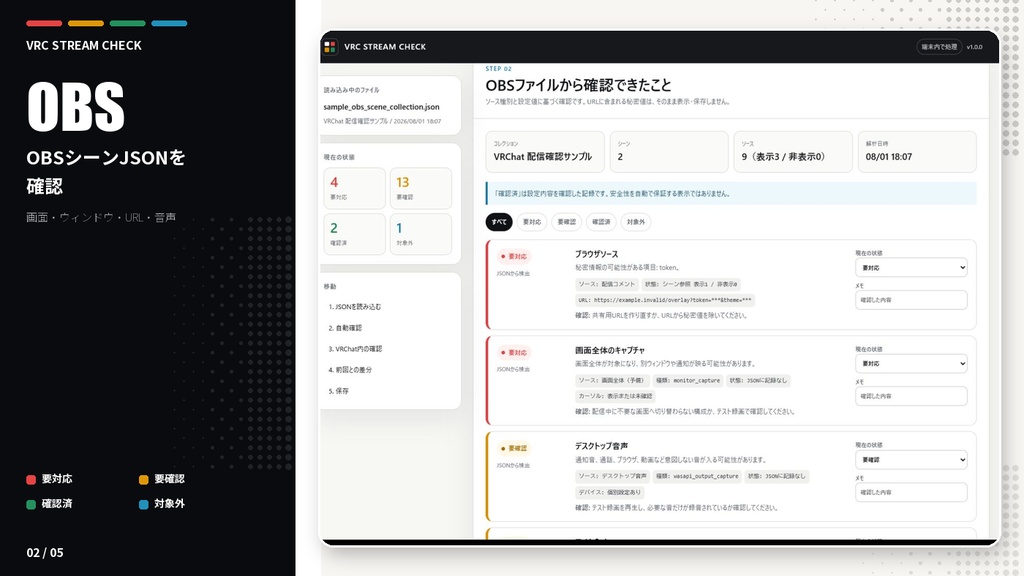Click the v1.0.0 version label
Screen dimensions: 1024x576
pyautogui.click(x=974, y=47)
